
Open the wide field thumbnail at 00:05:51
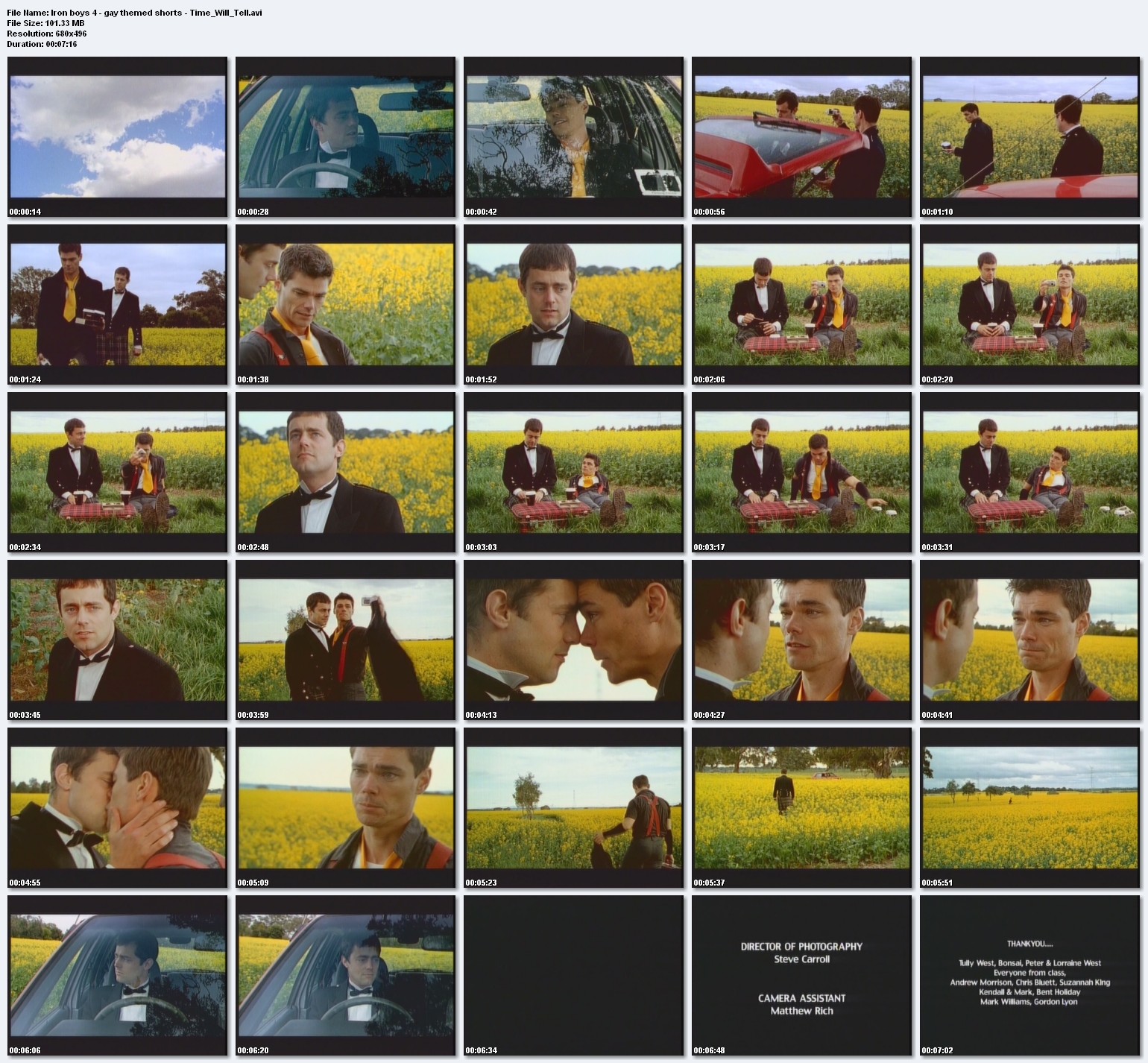[1029, 807]
